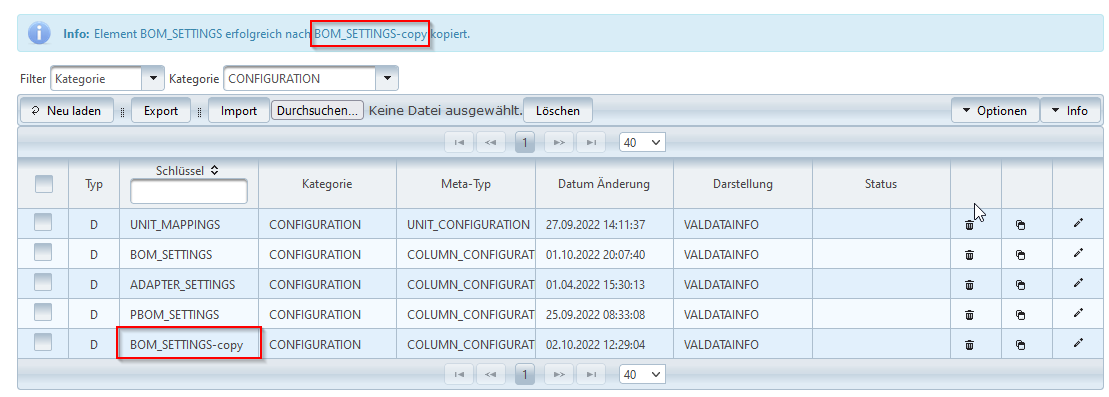Copy the ADAPTER_SETTINGS element
The width and height of the screenshot is (1109, 397).
[1020, 284]
